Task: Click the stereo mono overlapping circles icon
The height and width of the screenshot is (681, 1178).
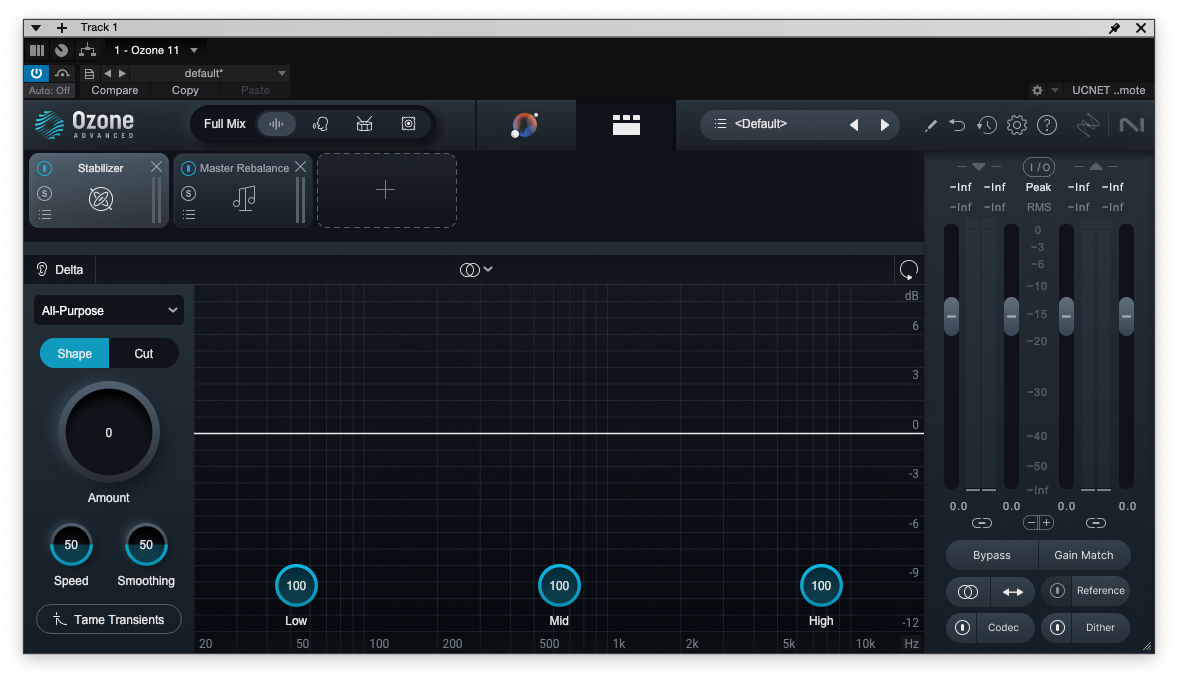Action: (x=968, y=592)
